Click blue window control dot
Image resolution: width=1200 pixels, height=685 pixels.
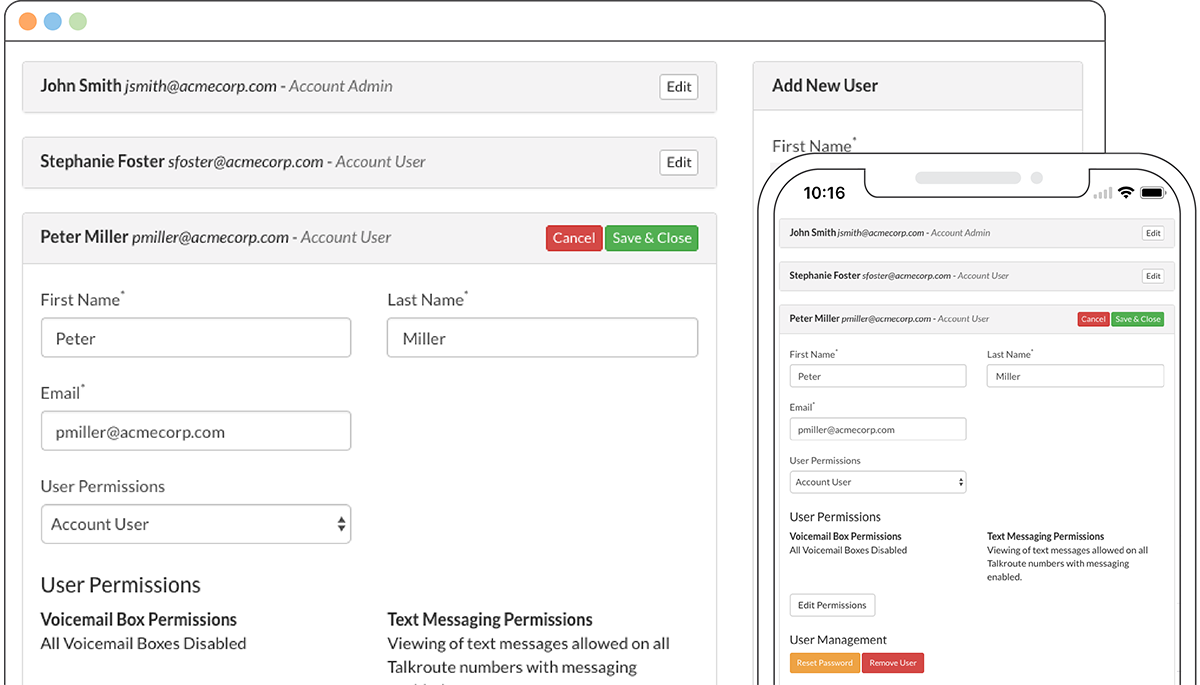pos(53,21)
